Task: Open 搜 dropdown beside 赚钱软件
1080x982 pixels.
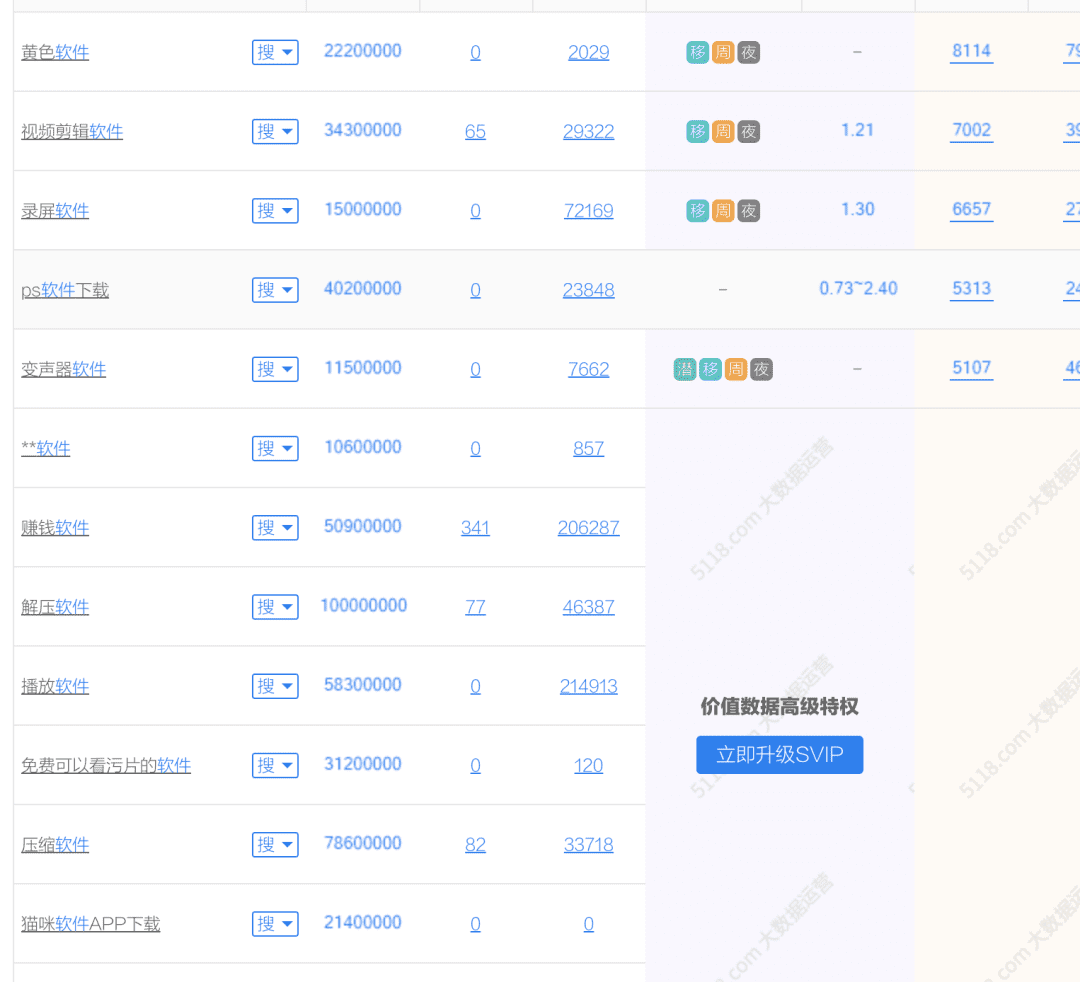Action: click(x=275, y=527)
